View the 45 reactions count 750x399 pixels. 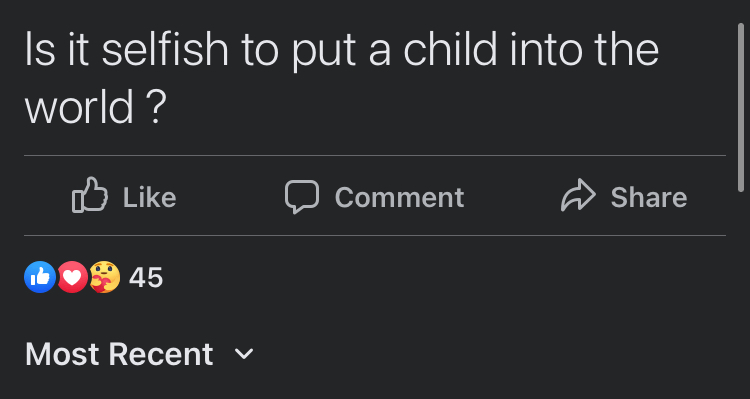(x=146, y=277)
